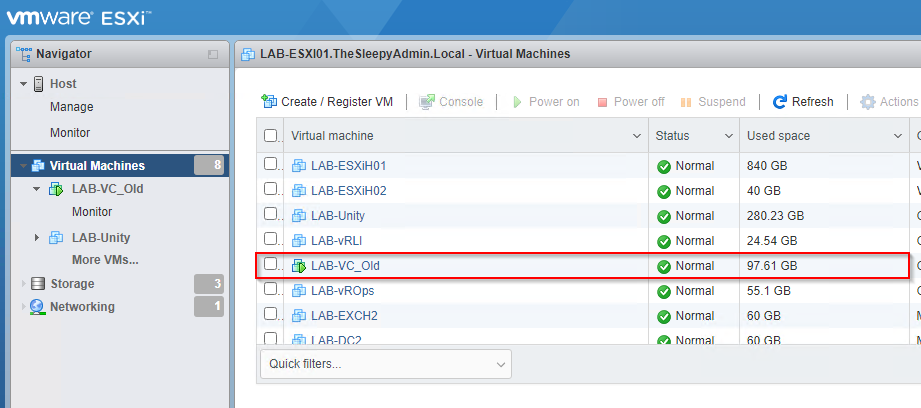Open the Quick filters dropdown

point(386,364)
